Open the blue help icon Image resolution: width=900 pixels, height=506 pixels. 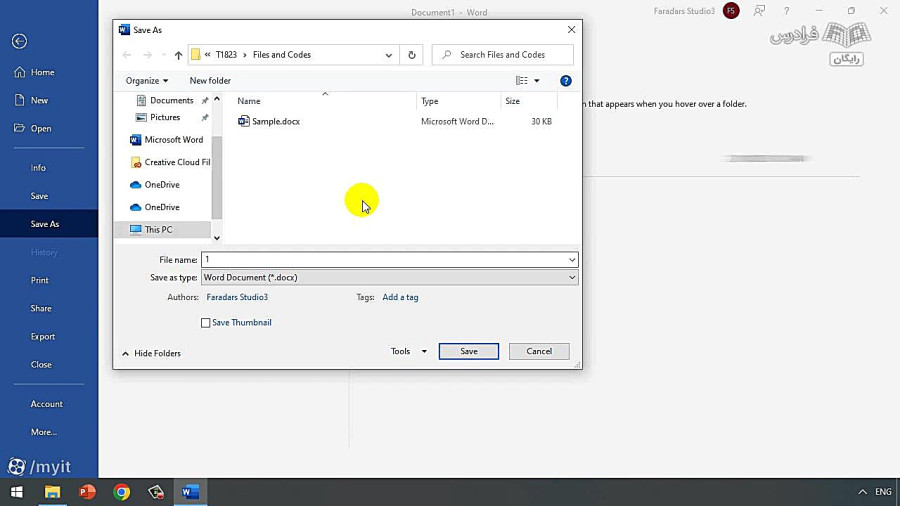[565, 81]
